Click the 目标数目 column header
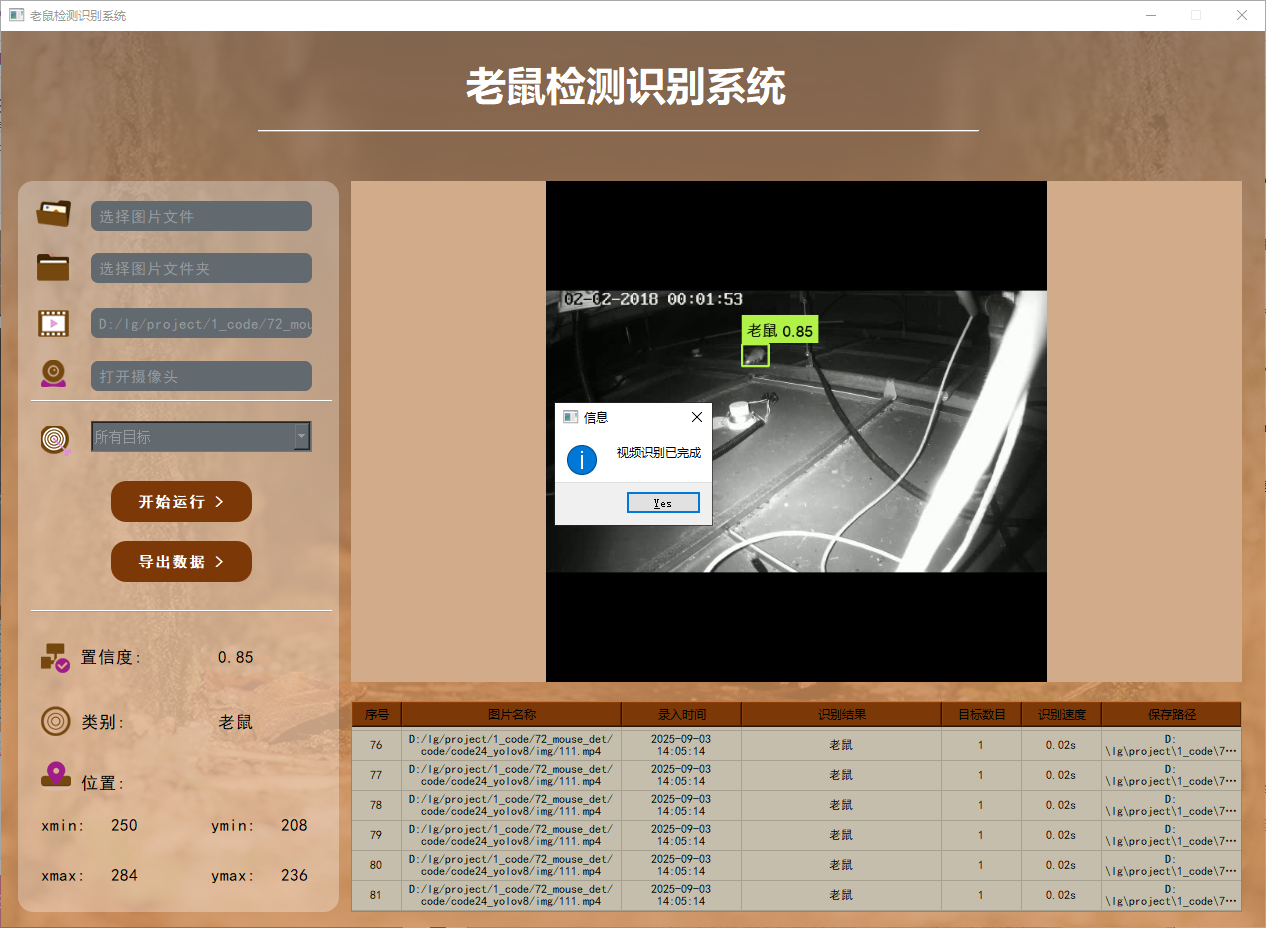1266x928 pixels. [982, 714]
